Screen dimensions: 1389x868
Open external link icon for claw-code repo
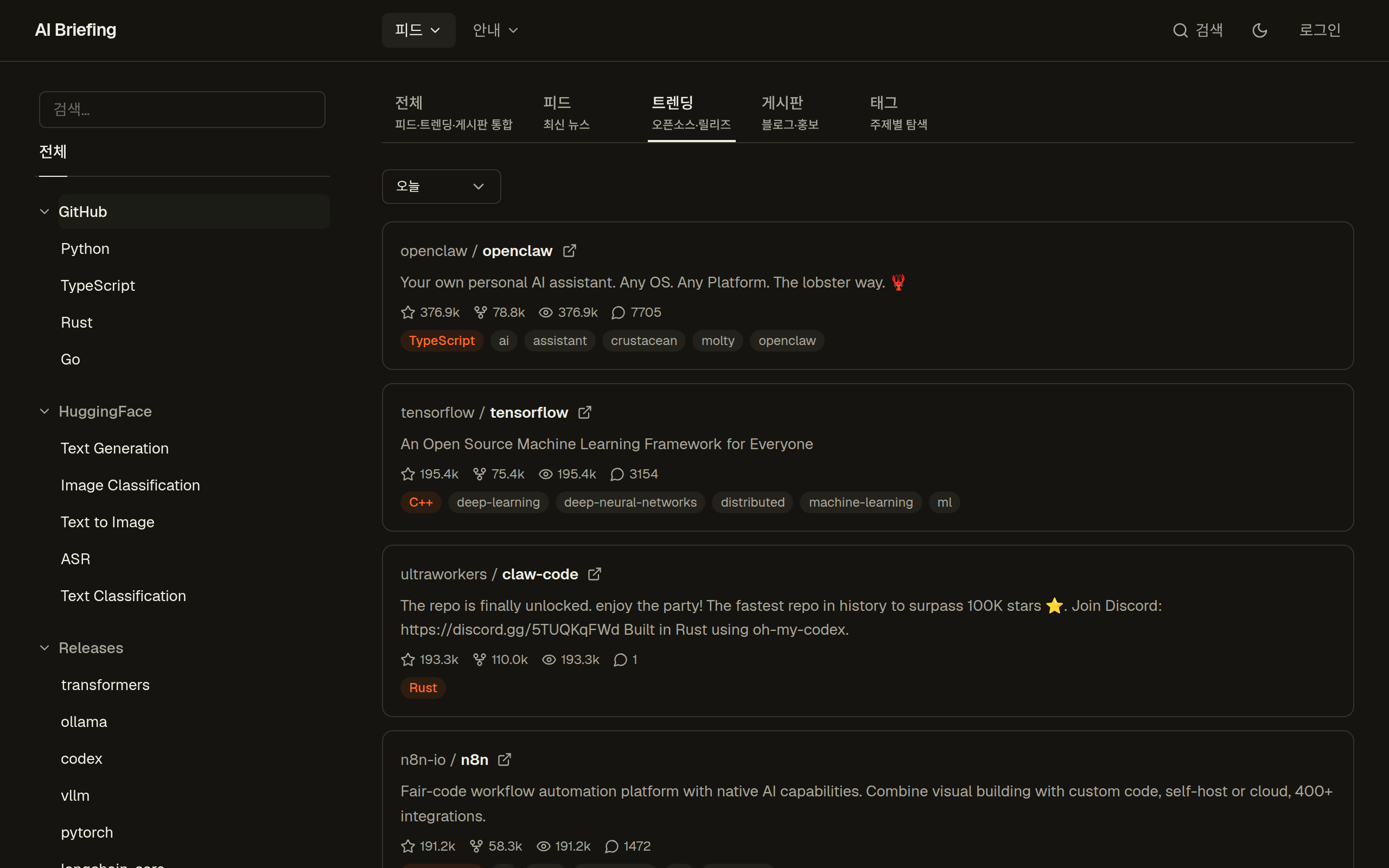595,574
